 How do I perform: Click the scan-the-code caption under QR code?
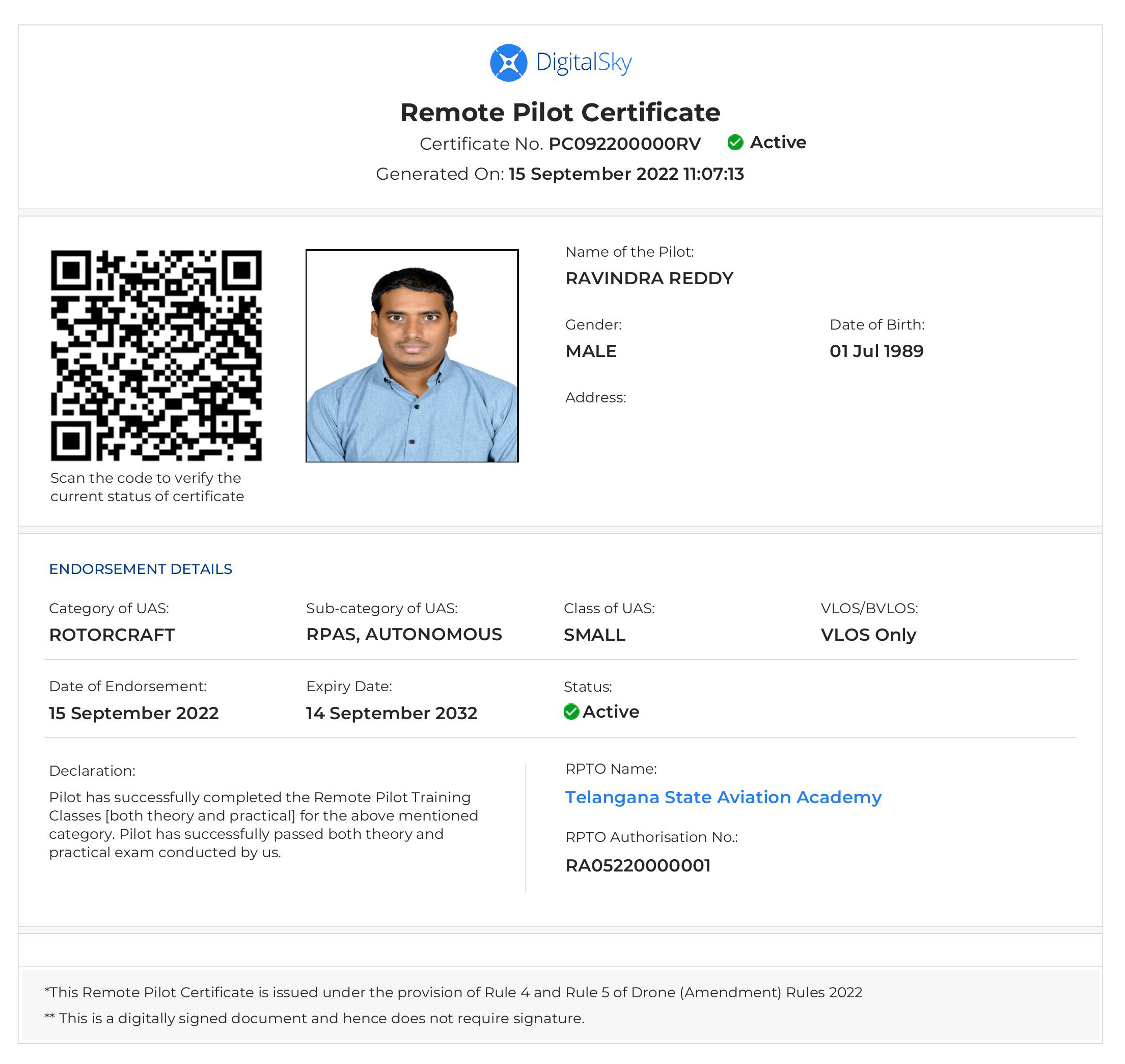point(147,487)
